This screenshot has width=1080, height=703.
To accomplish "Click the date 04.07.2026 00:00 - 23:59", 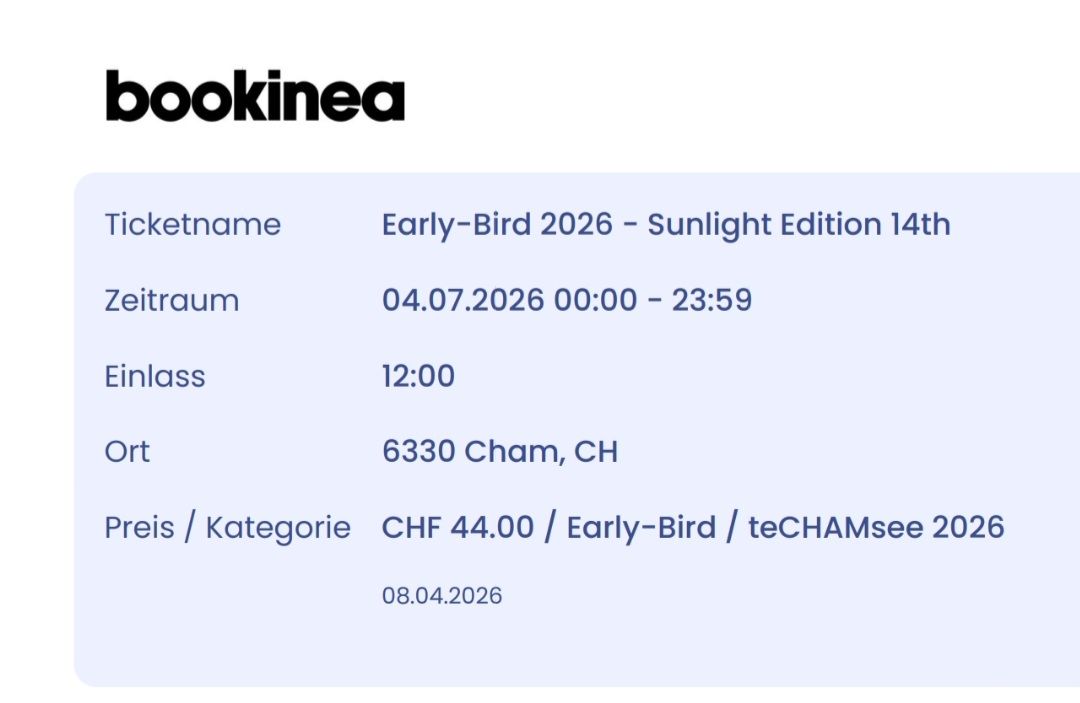I will click(567, 300).
